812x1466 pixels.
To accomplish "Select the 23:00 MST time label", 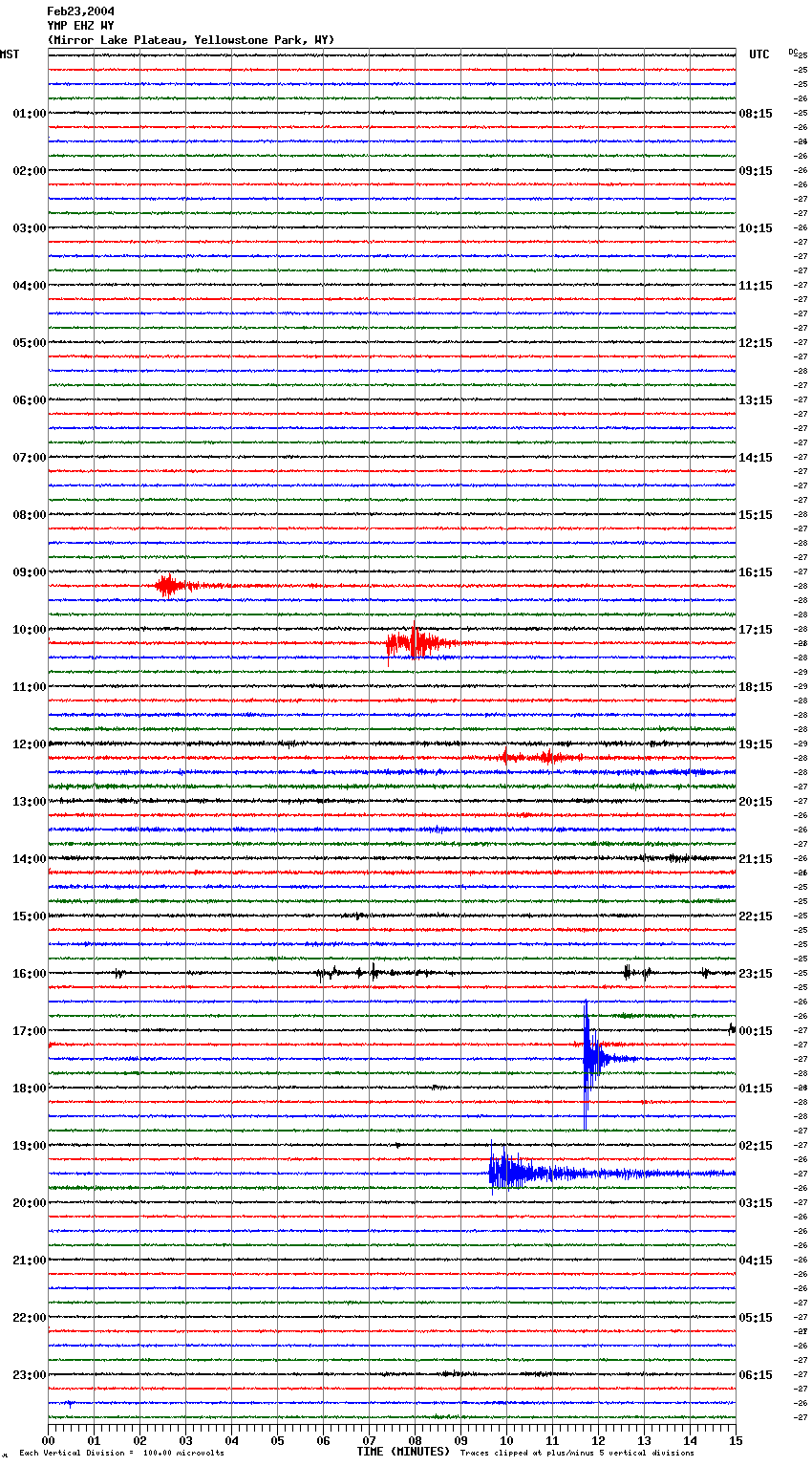I will (x=30, y=1375).
